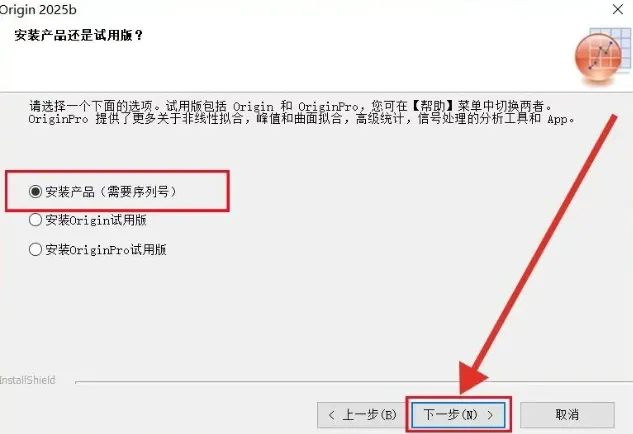The image size is (633, 434).
Task: Pick the 安装OriginPro试用版 radio option
Action: (36, 249)
